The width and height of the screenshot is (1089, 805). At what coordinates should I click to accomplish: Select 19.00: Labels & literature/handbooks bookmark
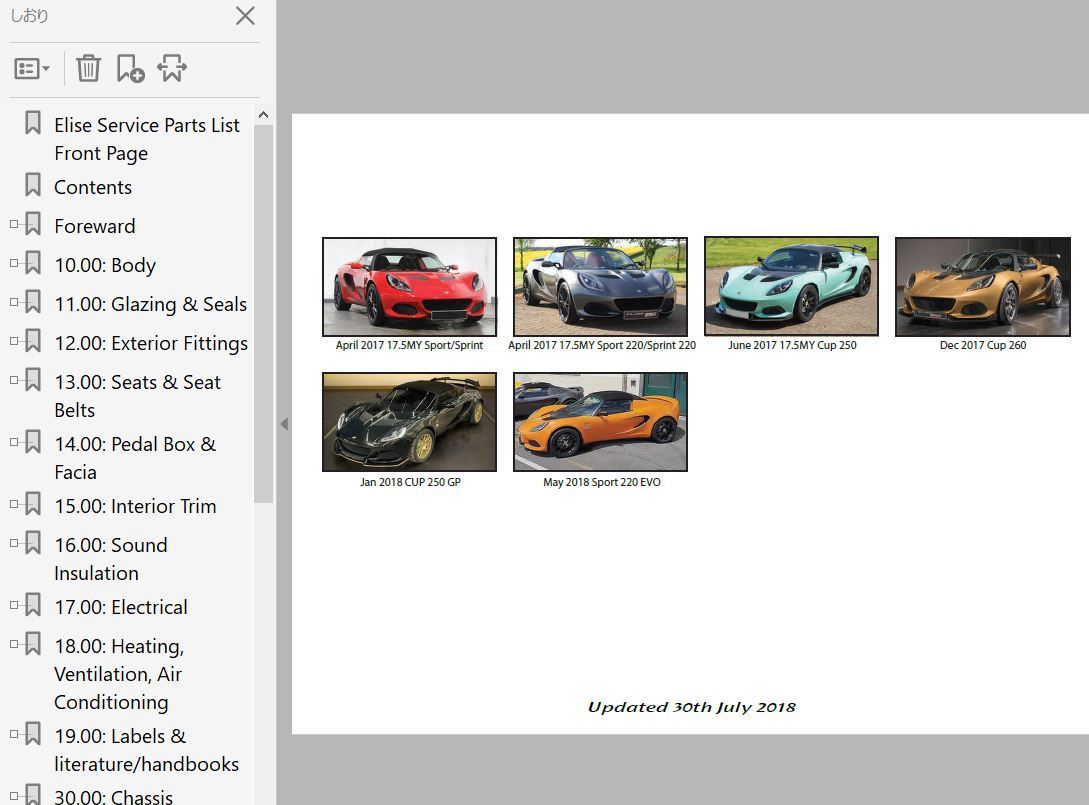147,749
